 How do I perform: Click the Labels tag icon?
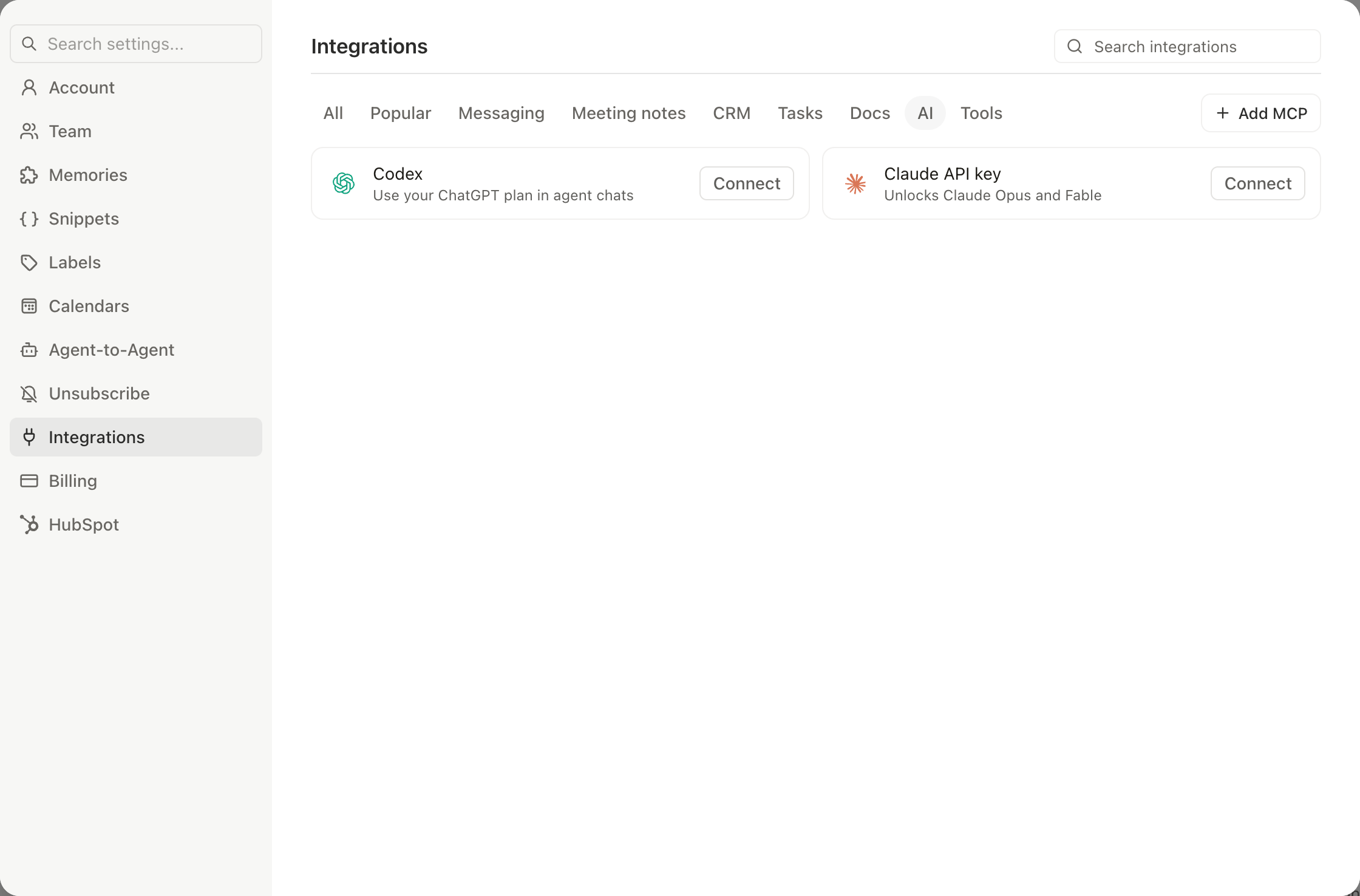pos(29,262)
